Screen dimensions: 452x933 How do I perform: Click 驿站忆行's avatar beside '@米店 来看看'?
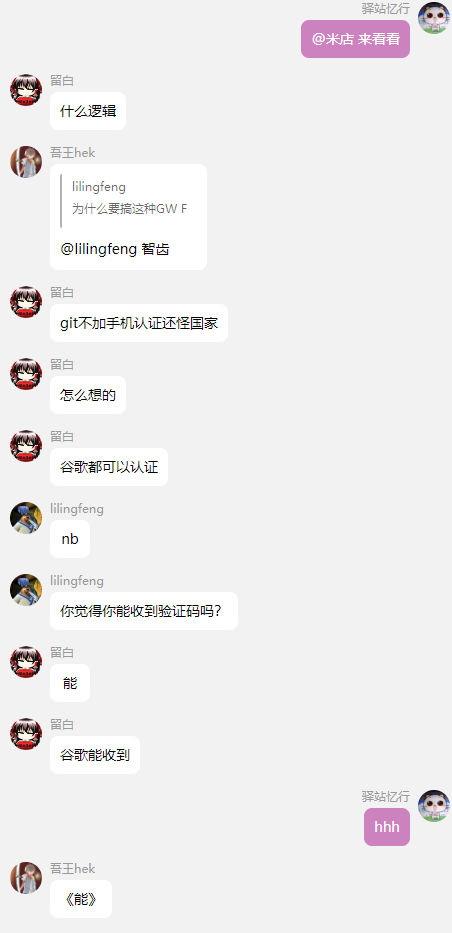pyautogui.click(x=434, y=18)
